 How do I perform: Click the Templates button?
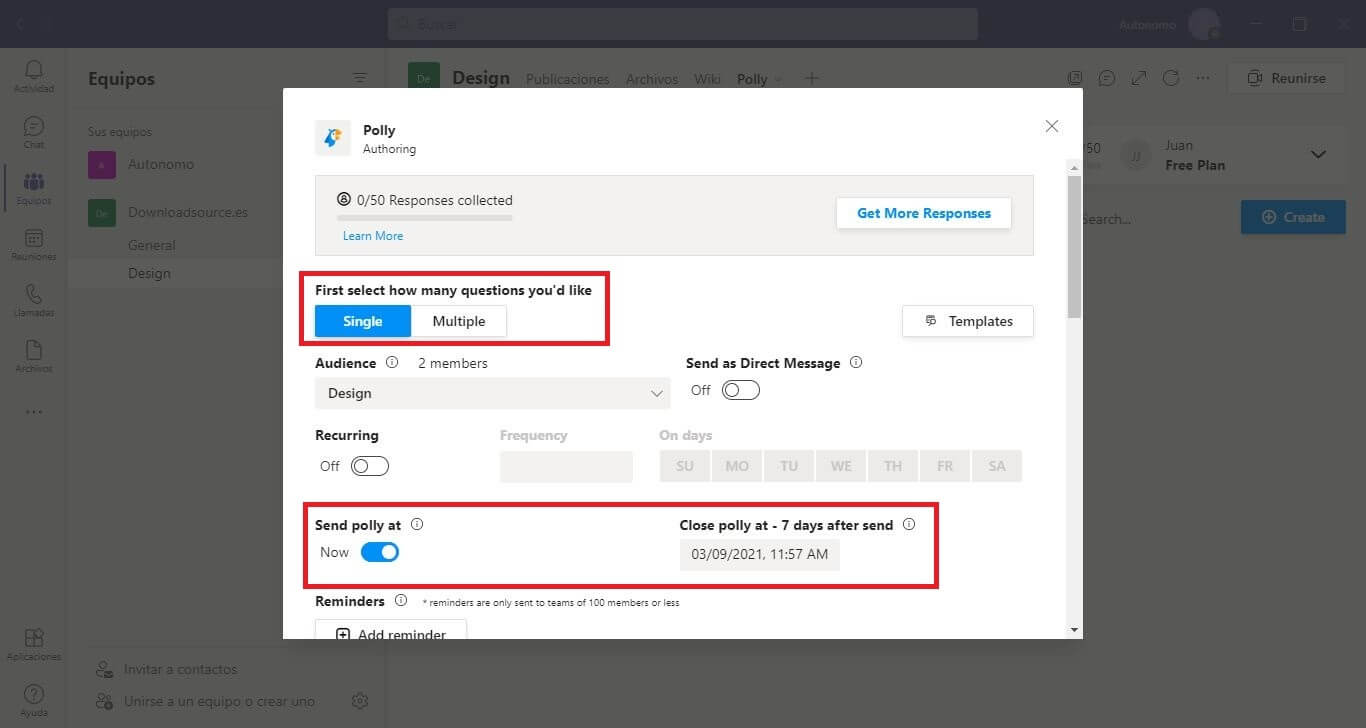tap(968, 321)
